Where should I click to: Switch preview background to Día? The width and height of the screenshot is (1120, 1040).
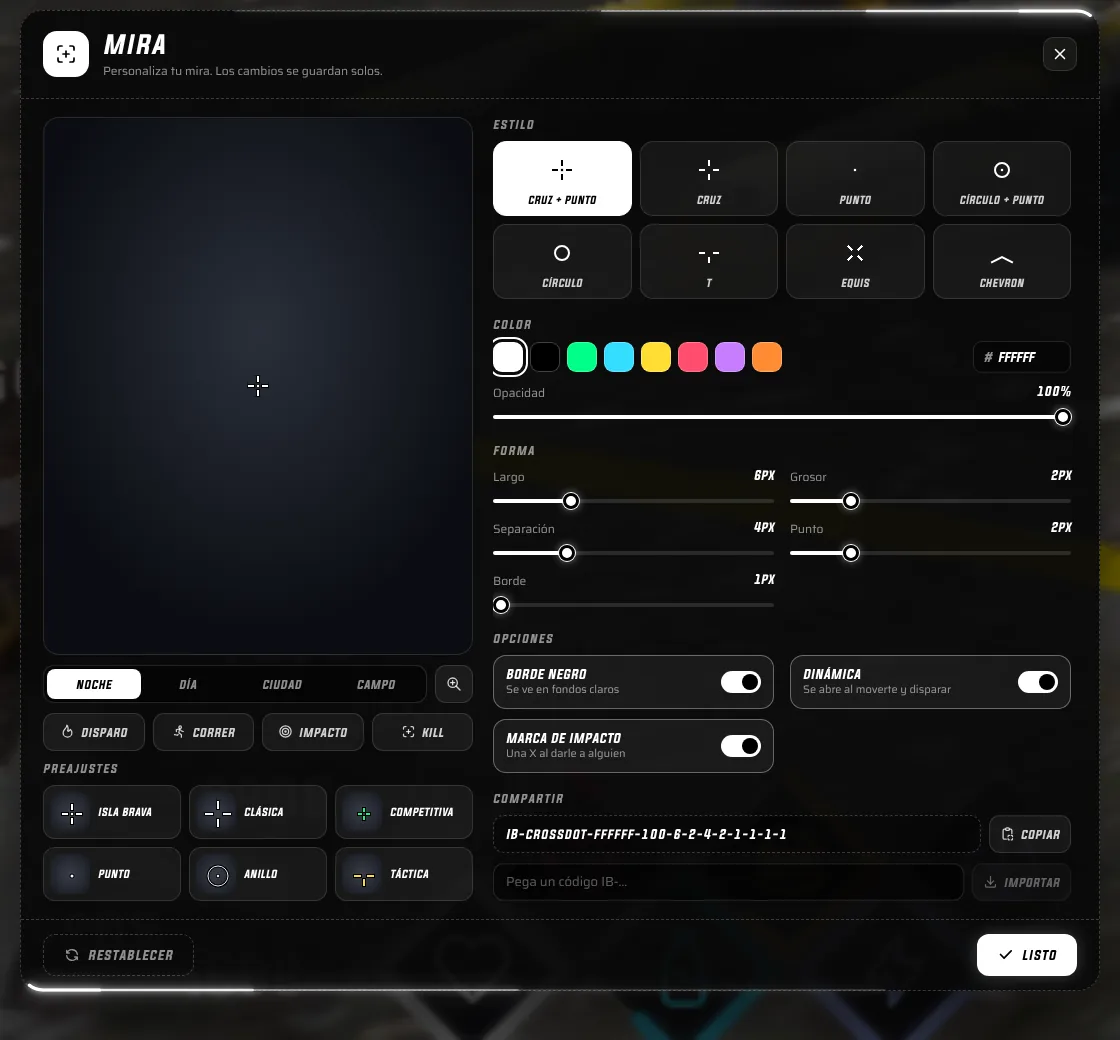pyautogui.click(x=188, y=684)
